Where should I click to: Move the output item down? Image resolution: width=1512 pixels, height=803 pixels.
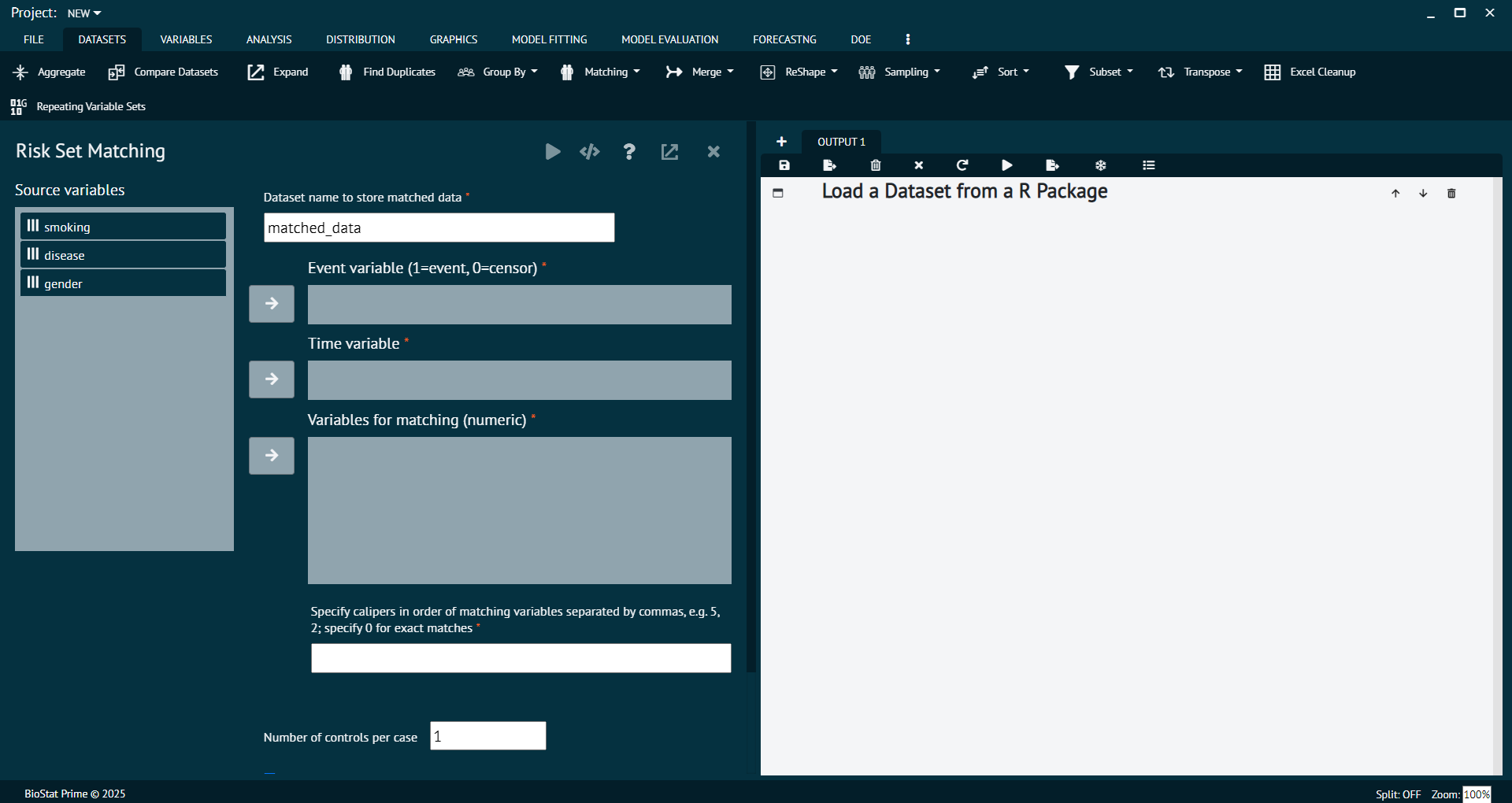pyautogui.click(x=1423, y=193)
